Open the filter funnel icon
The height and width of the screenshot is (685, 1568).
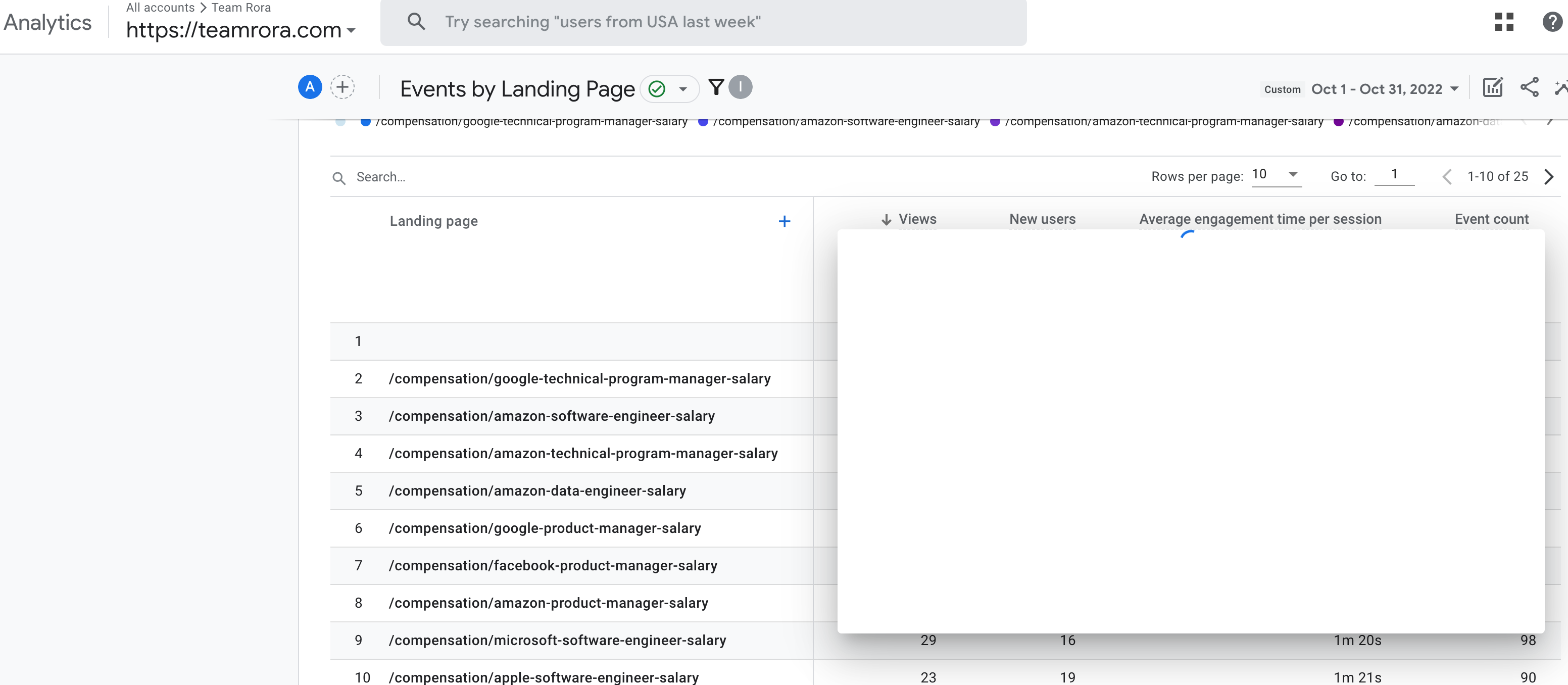click(716, 87)
